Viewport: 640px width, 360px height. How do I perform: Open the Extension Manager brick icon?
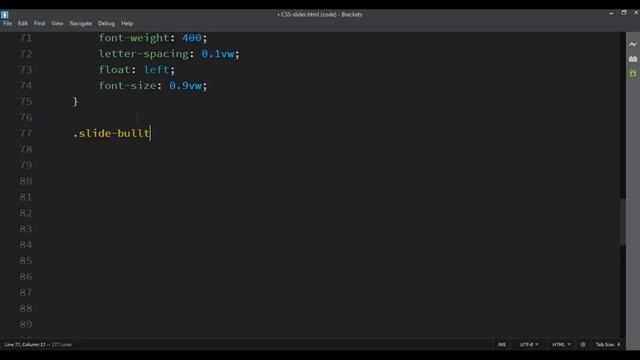point(633,59)
